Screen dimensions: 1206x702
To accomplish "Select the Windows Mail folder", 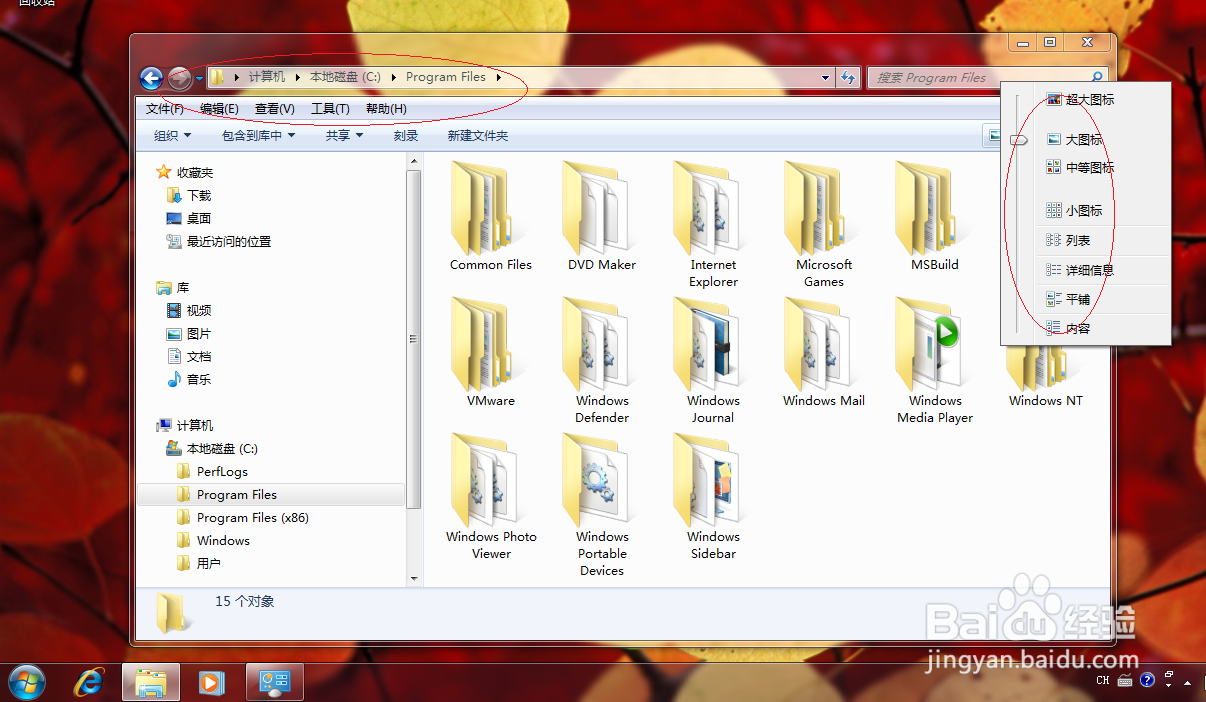I will coord(824,351).
